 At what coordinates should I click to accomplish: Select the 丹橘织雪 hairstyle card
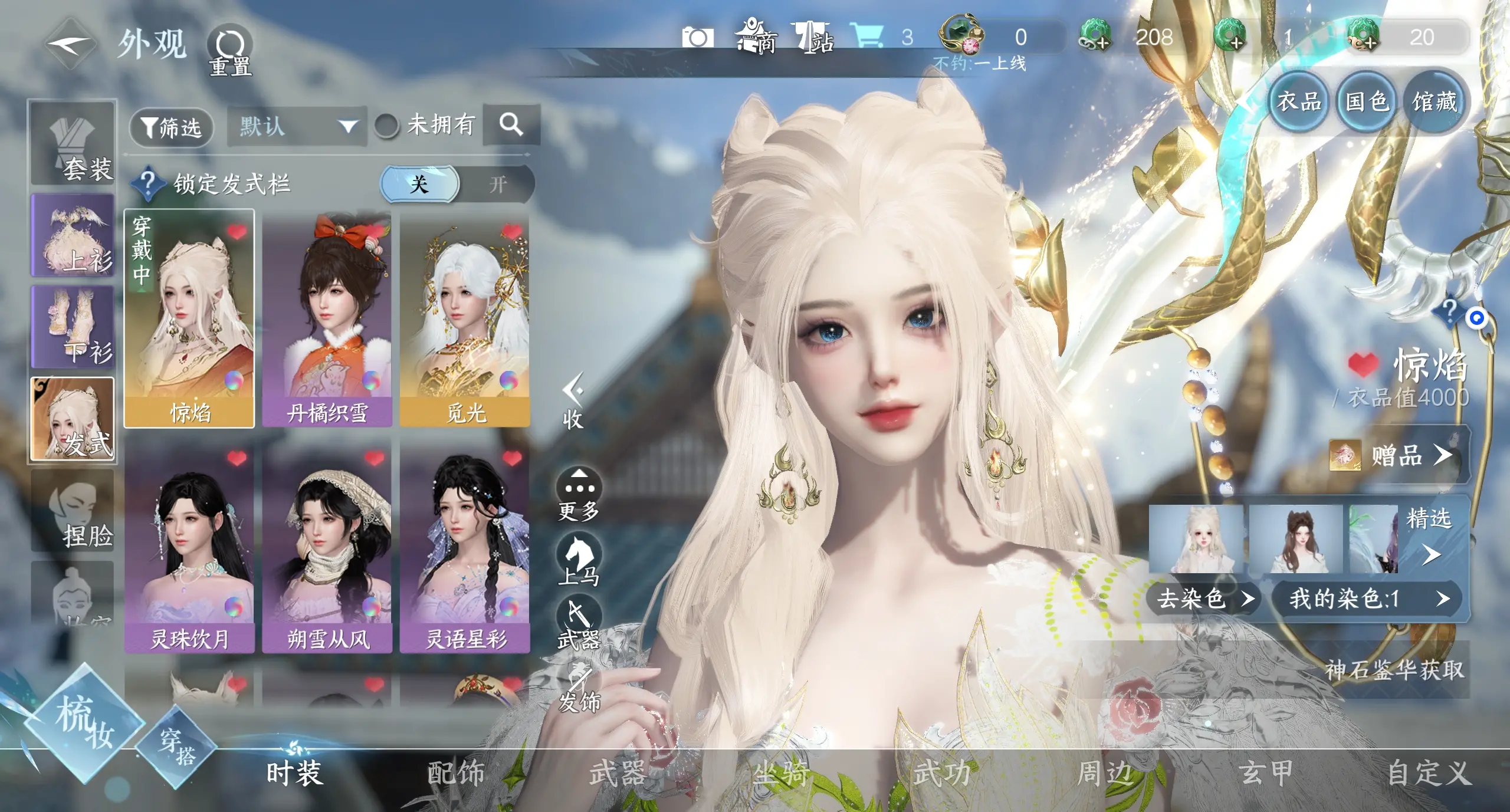pos(327,319)
